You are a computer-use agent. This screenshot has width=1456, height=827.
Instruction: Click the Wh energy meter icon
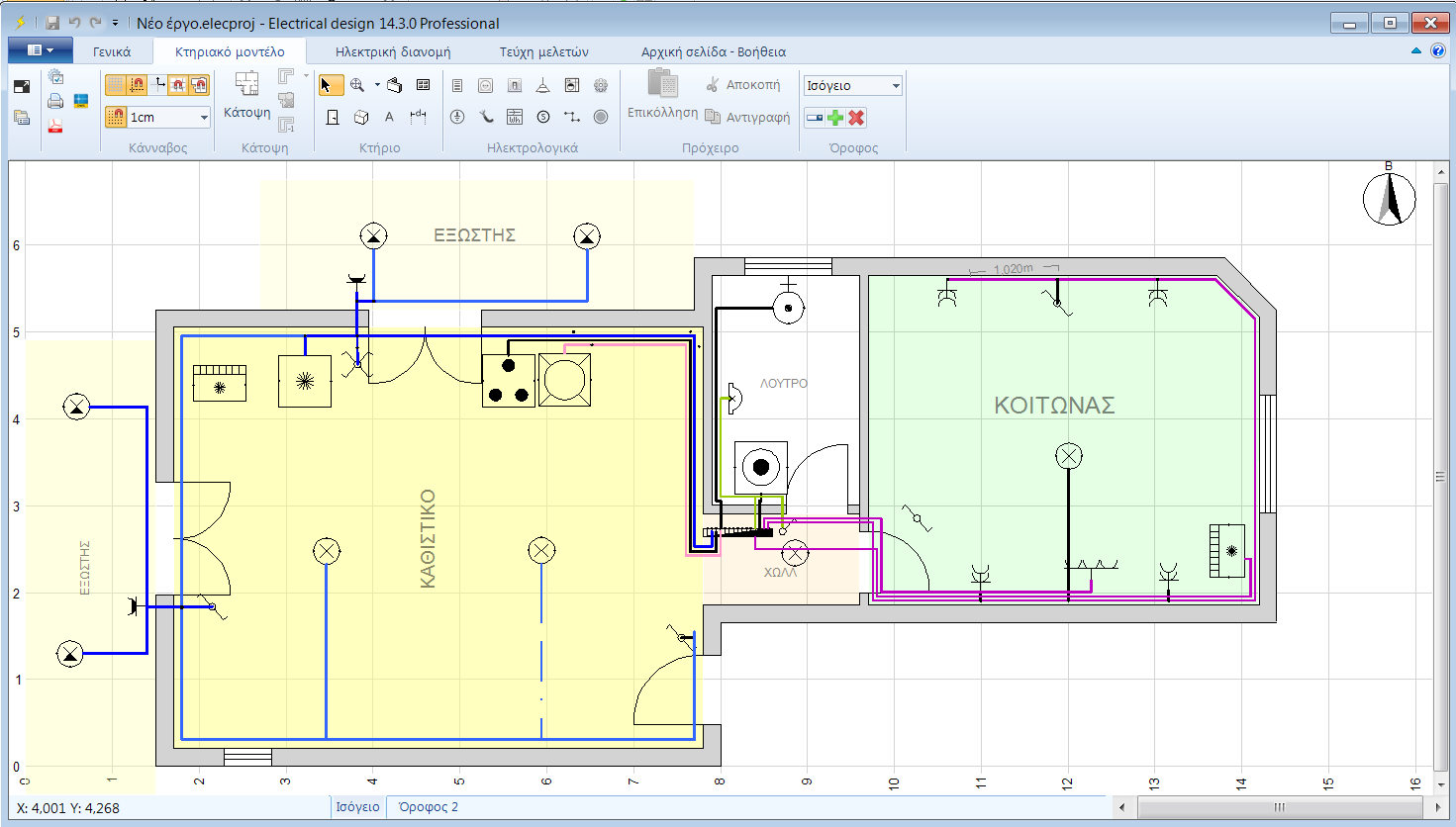[x=515, y=117]
